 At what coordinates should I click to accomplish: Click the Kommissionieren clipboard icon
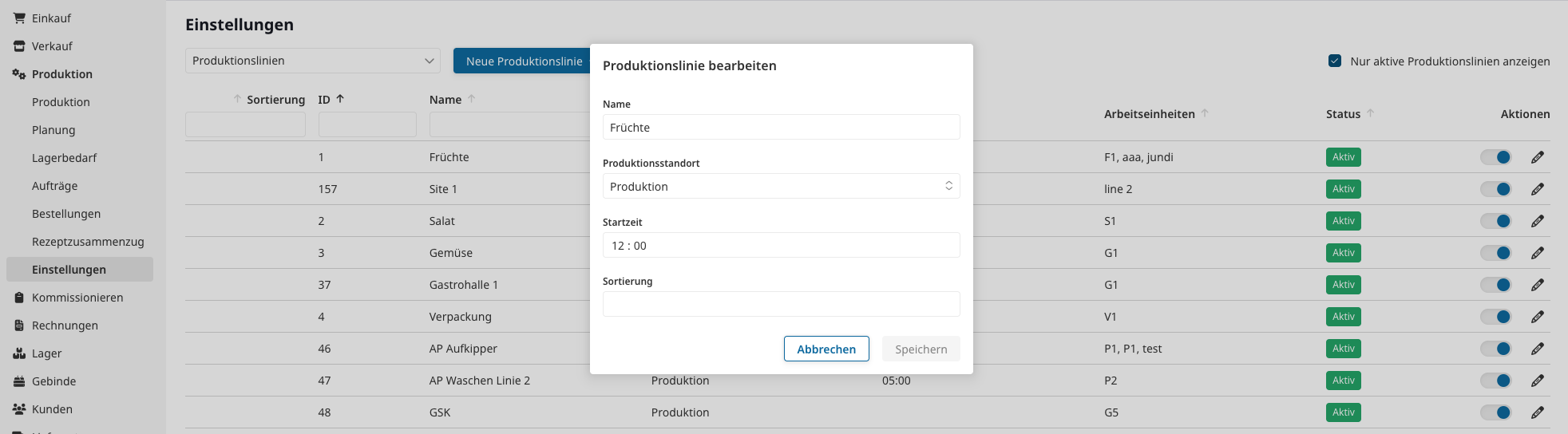[x=19, y=298]
